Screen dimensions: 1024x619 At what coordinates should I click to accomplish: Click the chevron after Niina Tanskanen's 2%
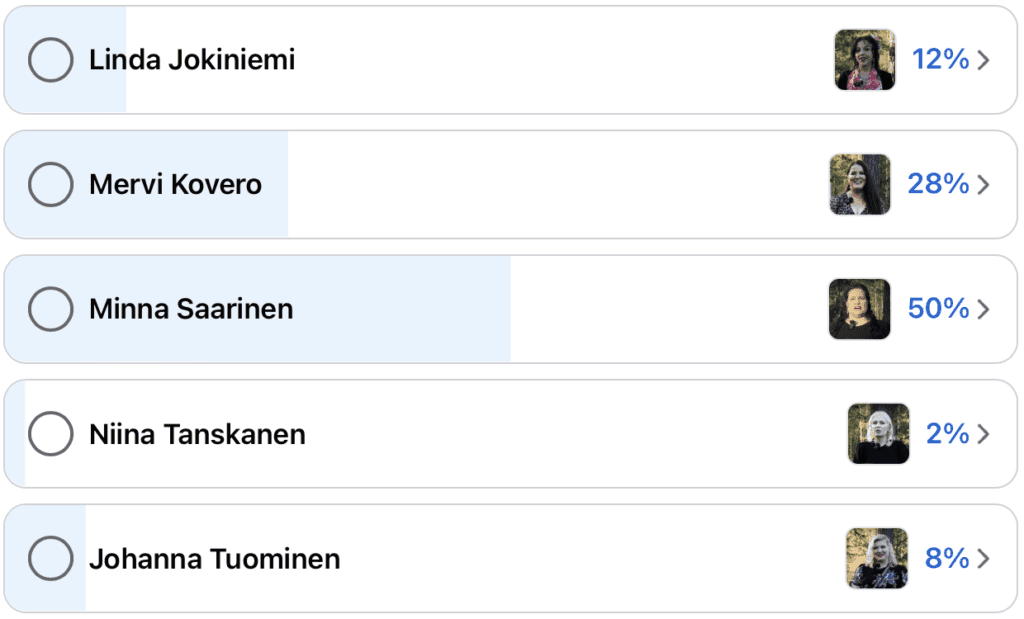(x=984, y=434)
